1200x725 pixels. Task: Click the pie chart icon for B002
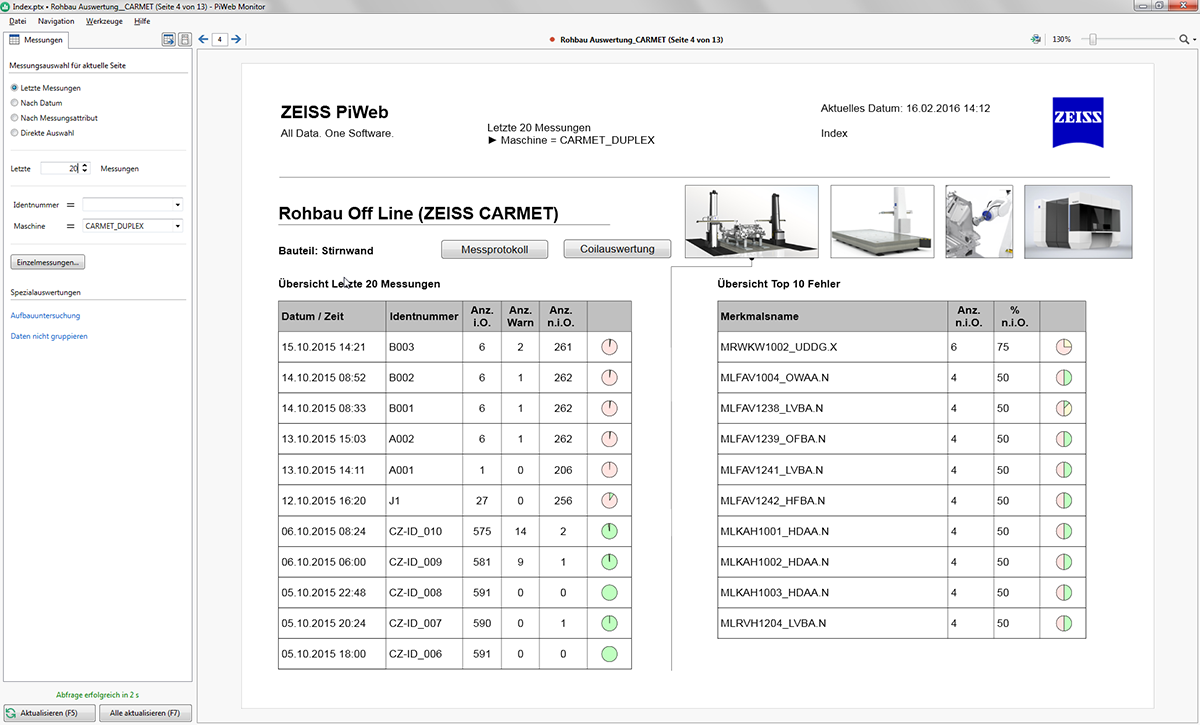(609, 378)
